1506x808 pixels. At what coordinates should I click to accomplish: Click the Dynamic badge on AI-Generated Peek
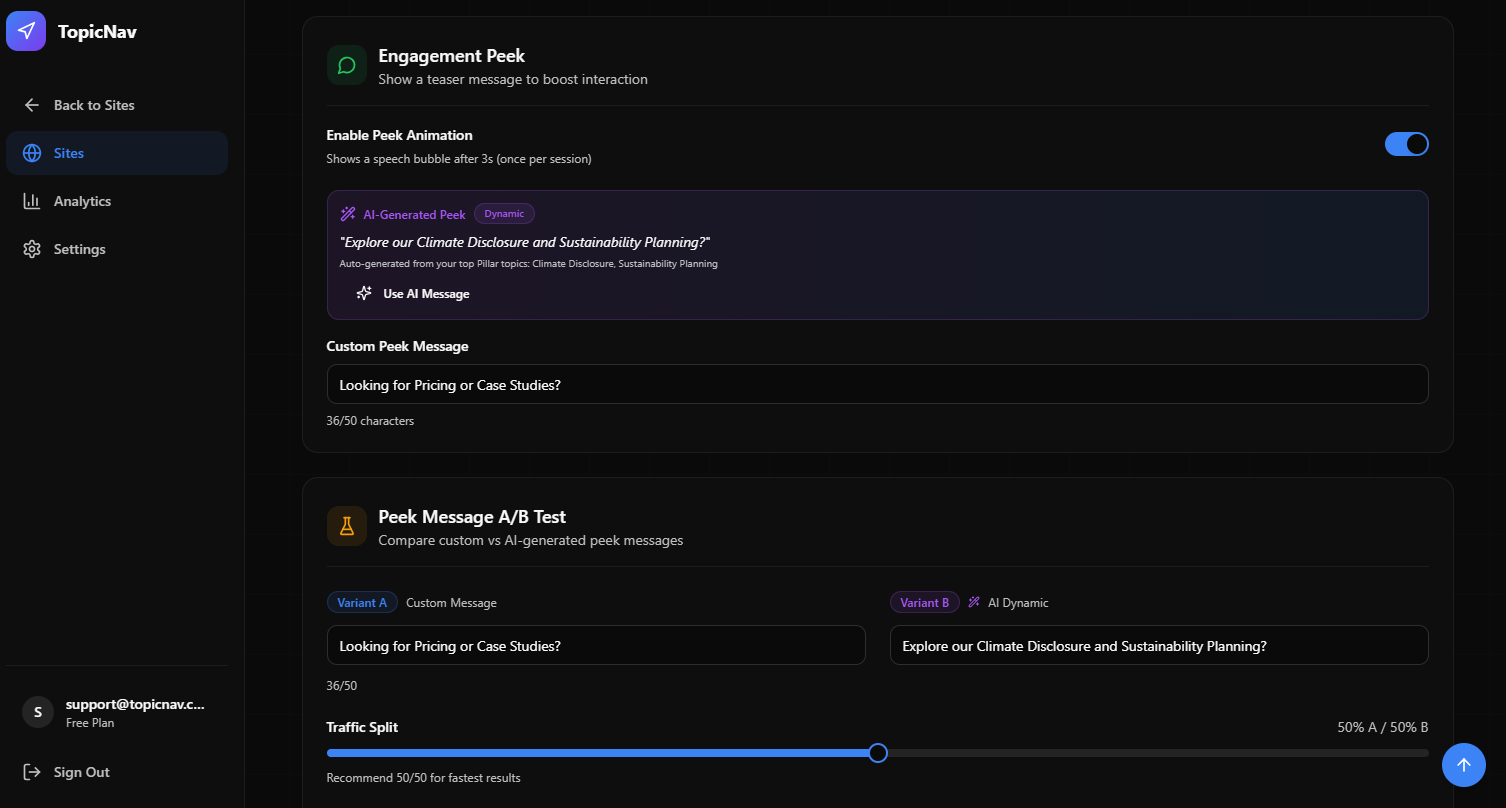coord(504,213)
